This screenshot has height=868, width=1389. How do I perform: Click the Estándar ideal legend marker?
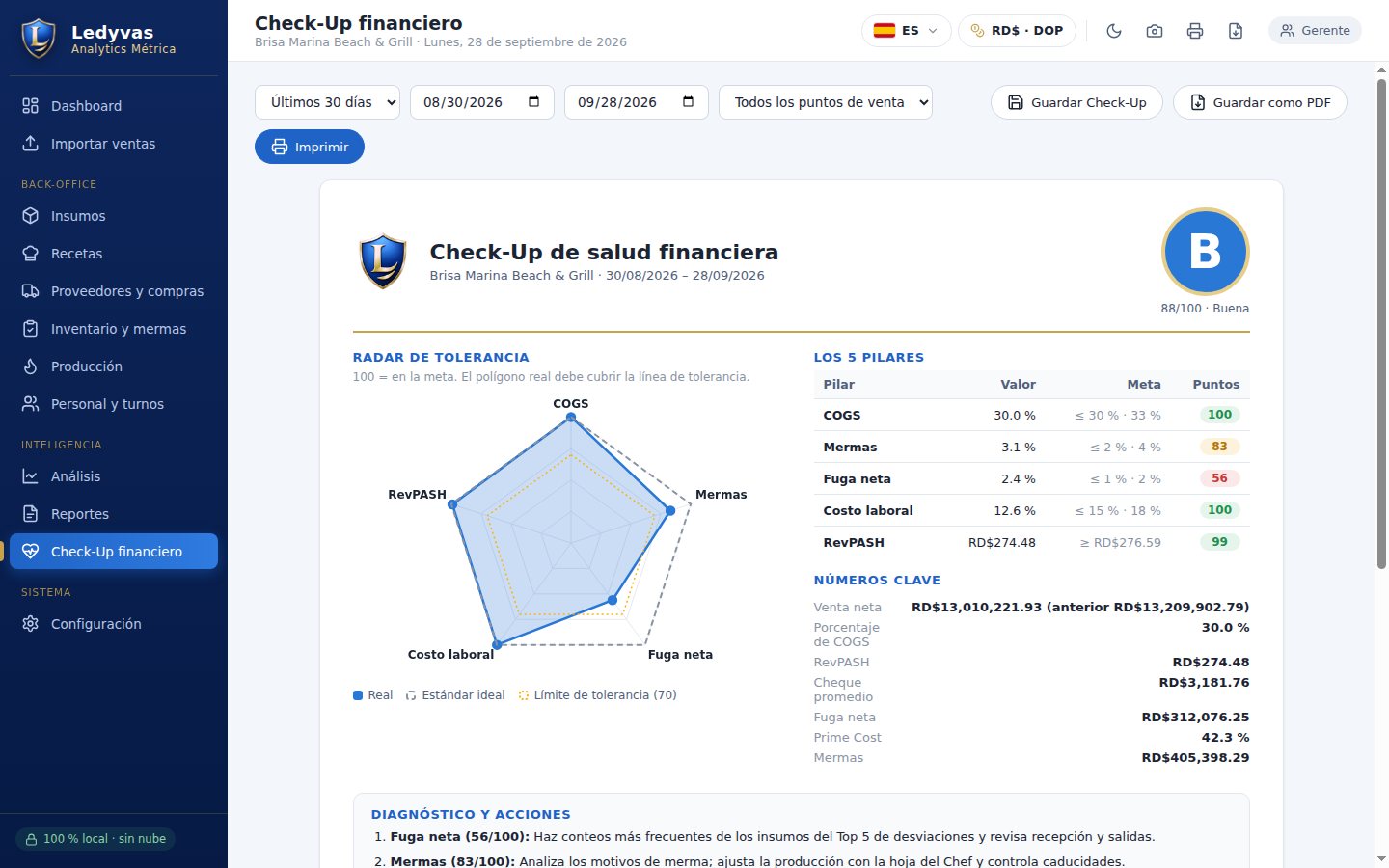(411, 695)
